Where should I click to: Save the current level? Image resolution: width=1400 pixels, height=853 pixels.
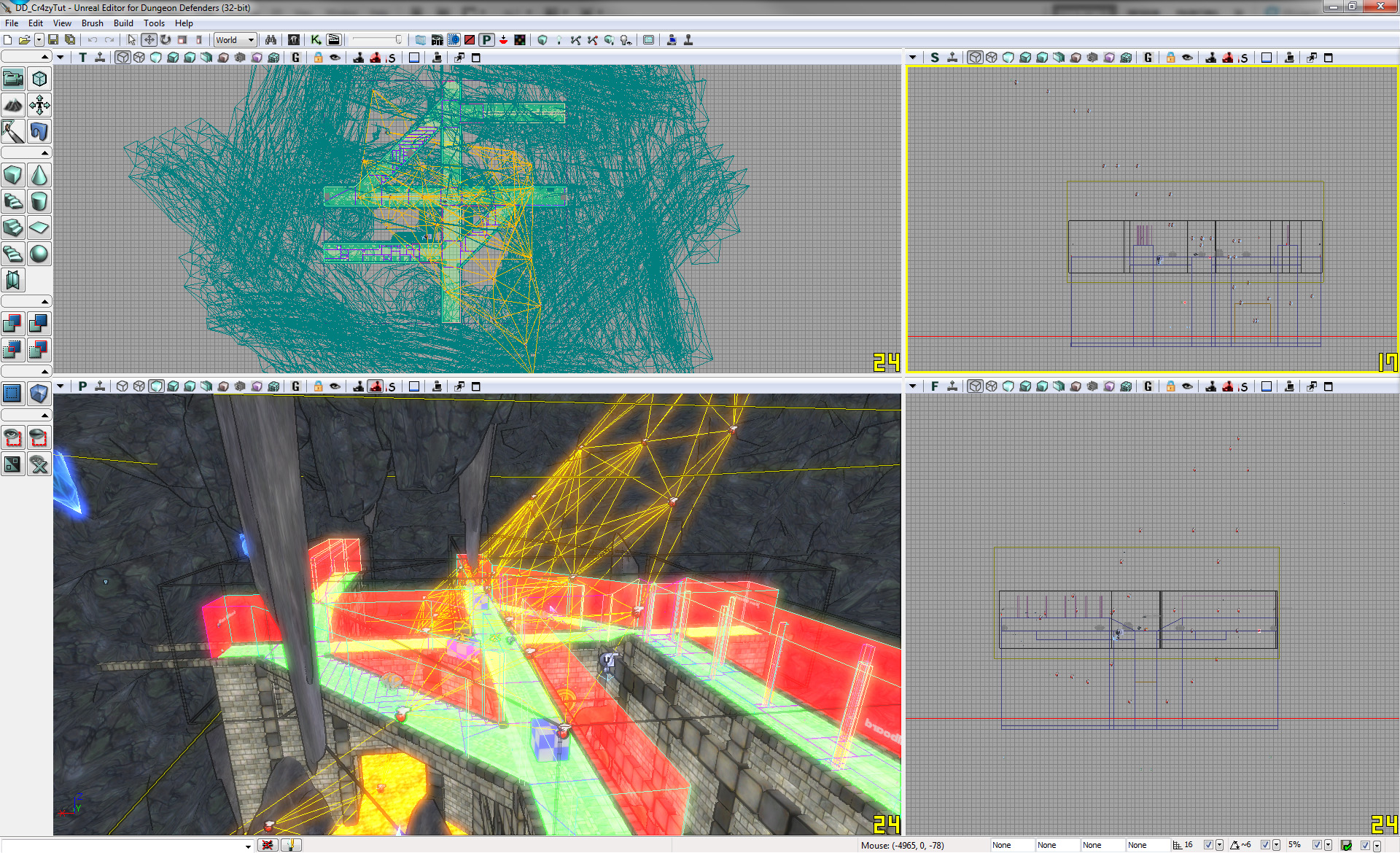coord(53,40)
